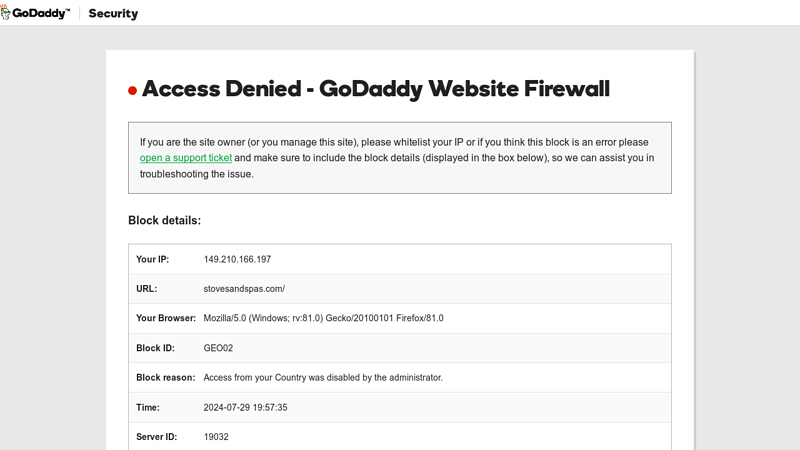Click the GoDaddy logo icon

coord(5,13)
